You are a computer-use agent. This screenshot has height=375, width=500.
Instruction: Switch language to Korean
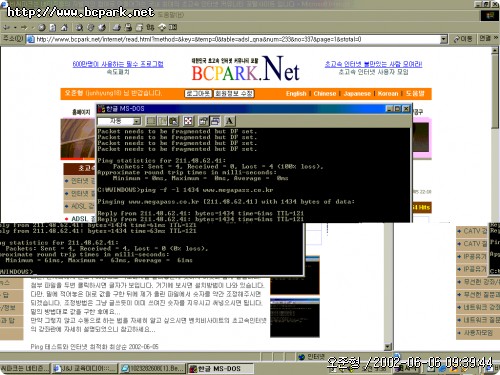(x=388, y=94)
